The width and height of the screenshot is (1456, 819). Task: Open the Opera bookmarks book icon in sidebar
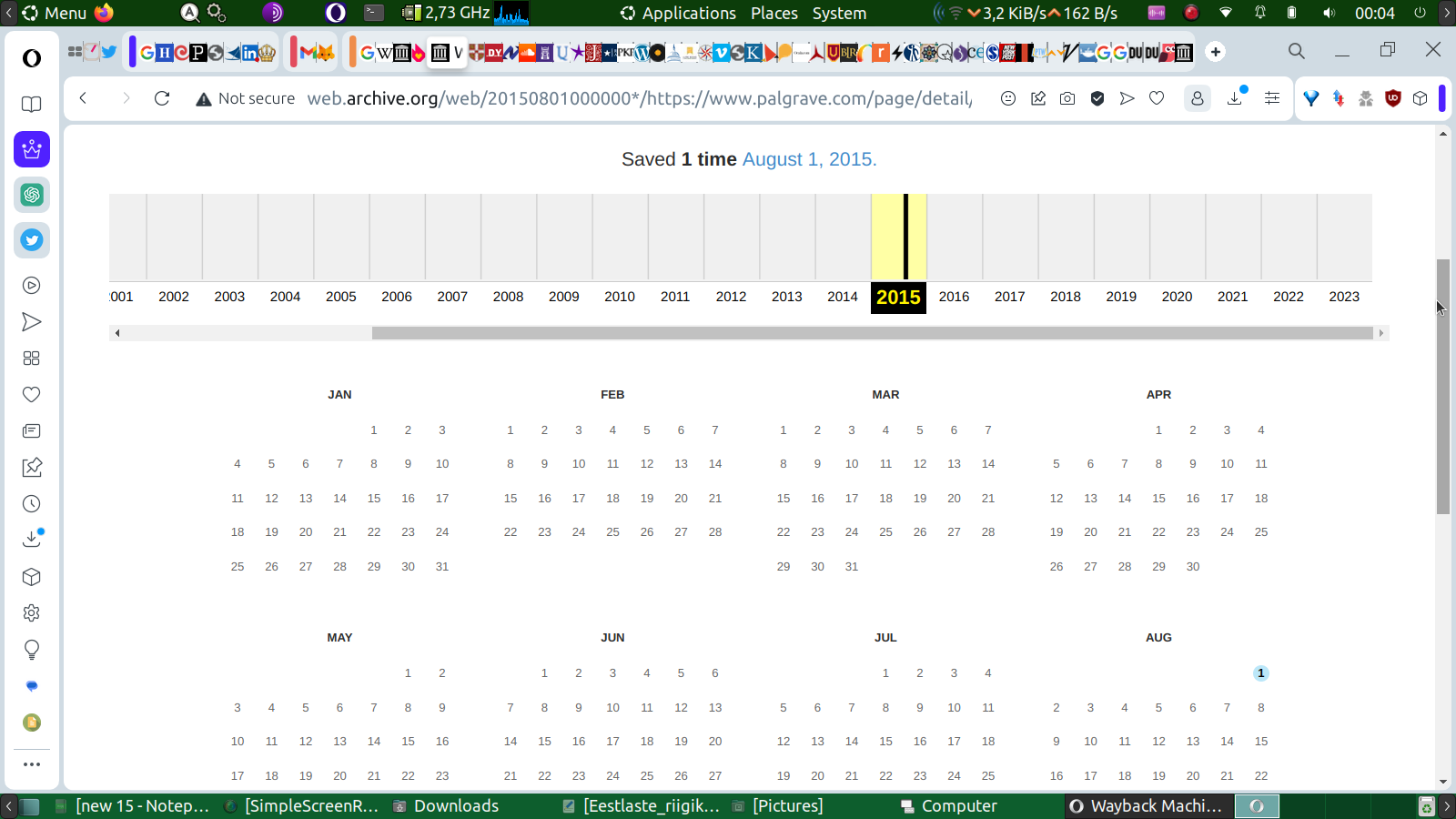point(32,105)
